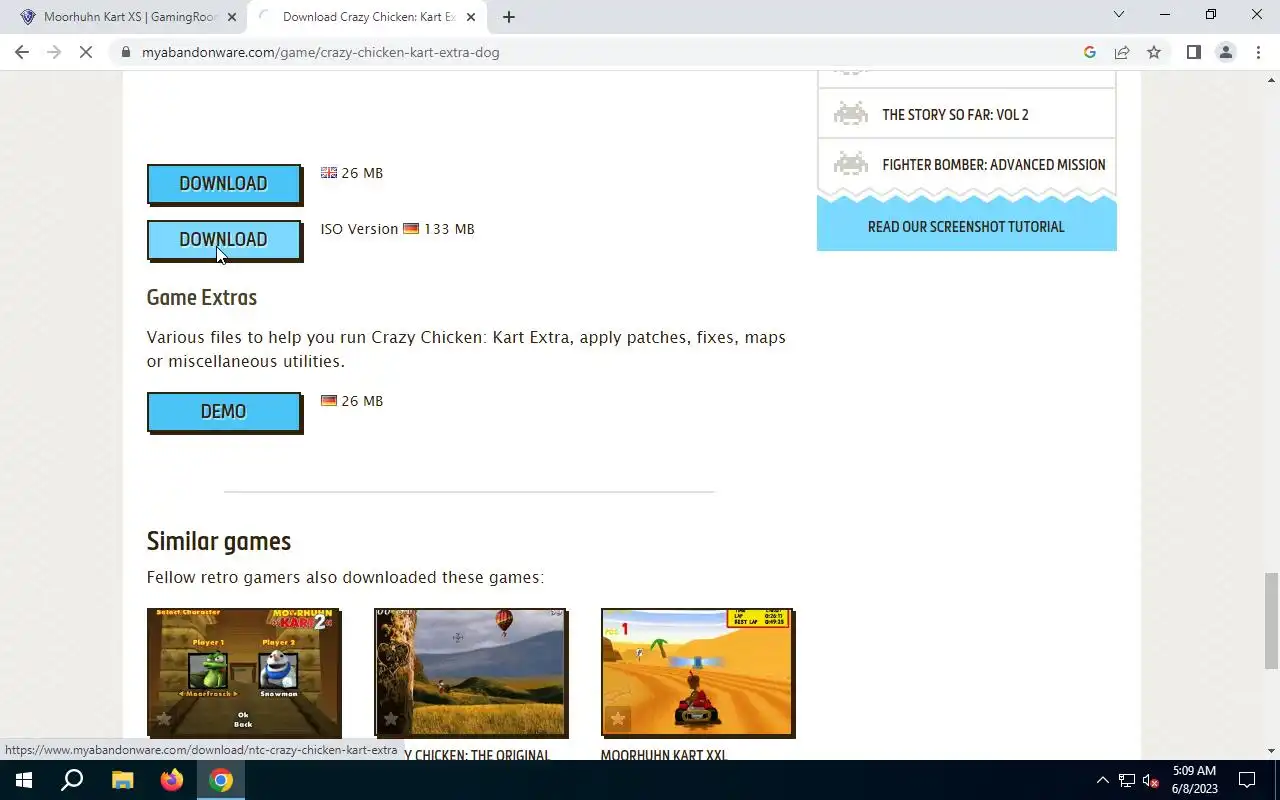Open a new browser tab

pos(509,17)
